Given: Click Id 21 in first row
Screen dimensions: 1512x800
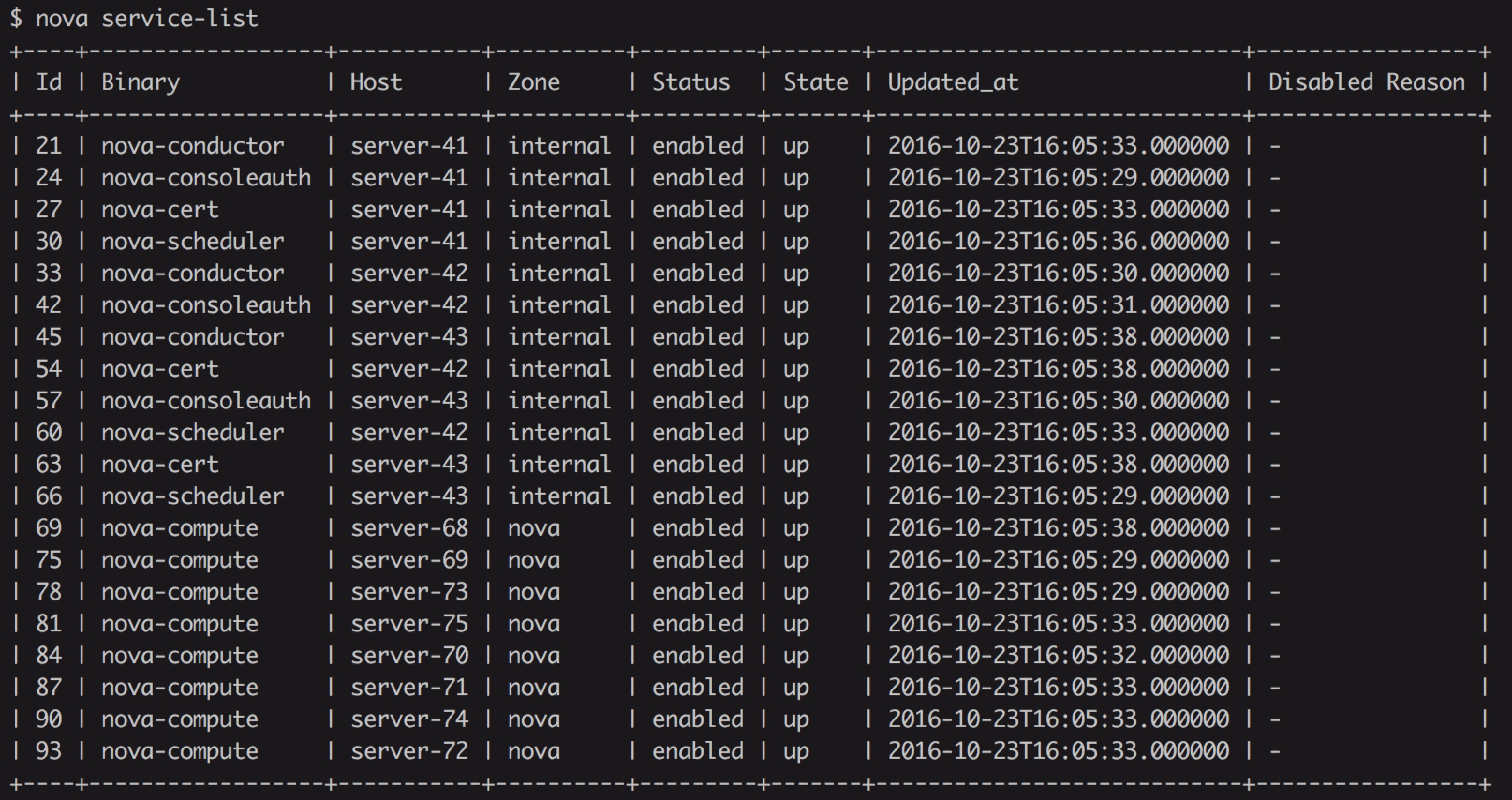Looking at the screenshot, I should point(48,146).
